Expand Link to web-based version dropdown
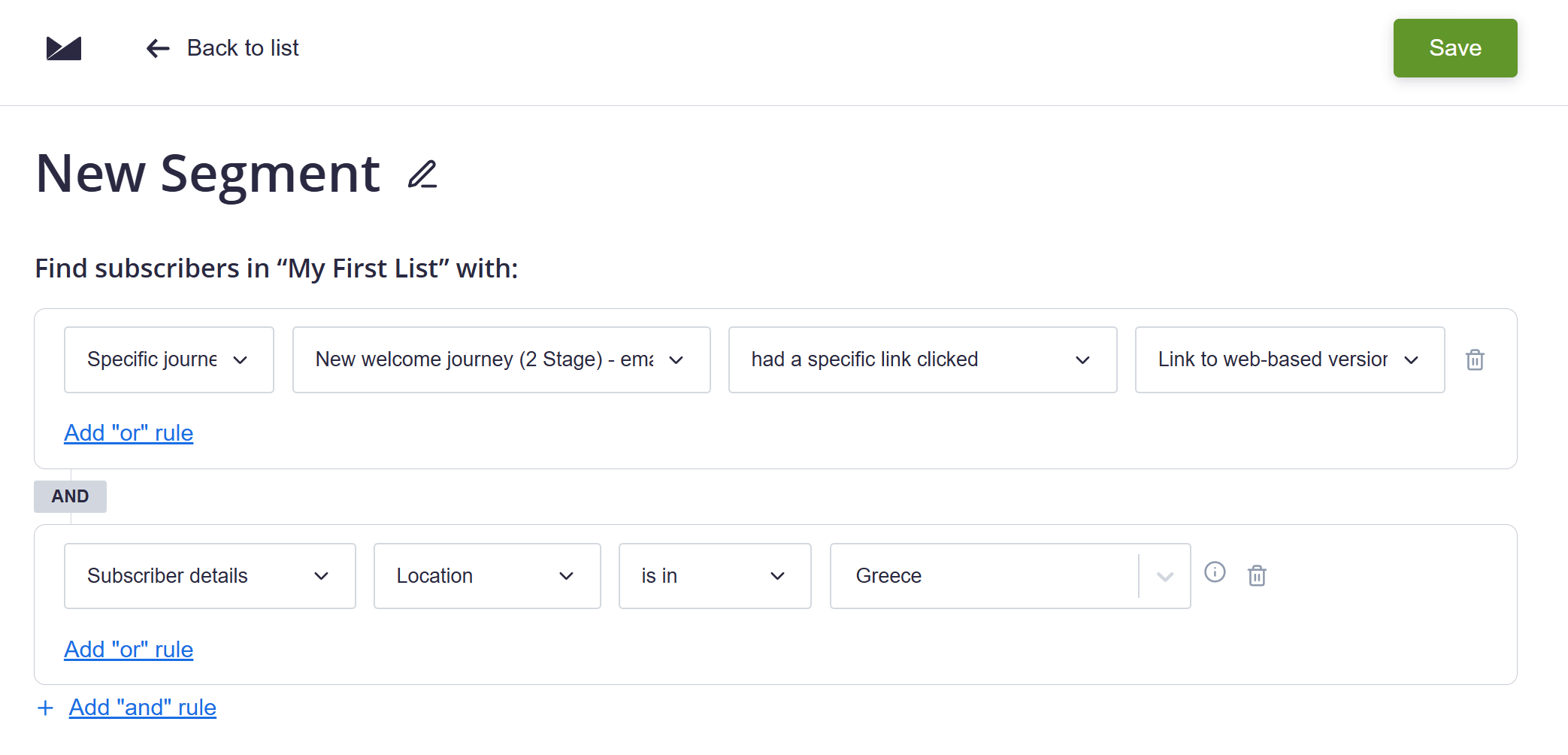Screen dimensions: 1568x755 click(1289, 359)
